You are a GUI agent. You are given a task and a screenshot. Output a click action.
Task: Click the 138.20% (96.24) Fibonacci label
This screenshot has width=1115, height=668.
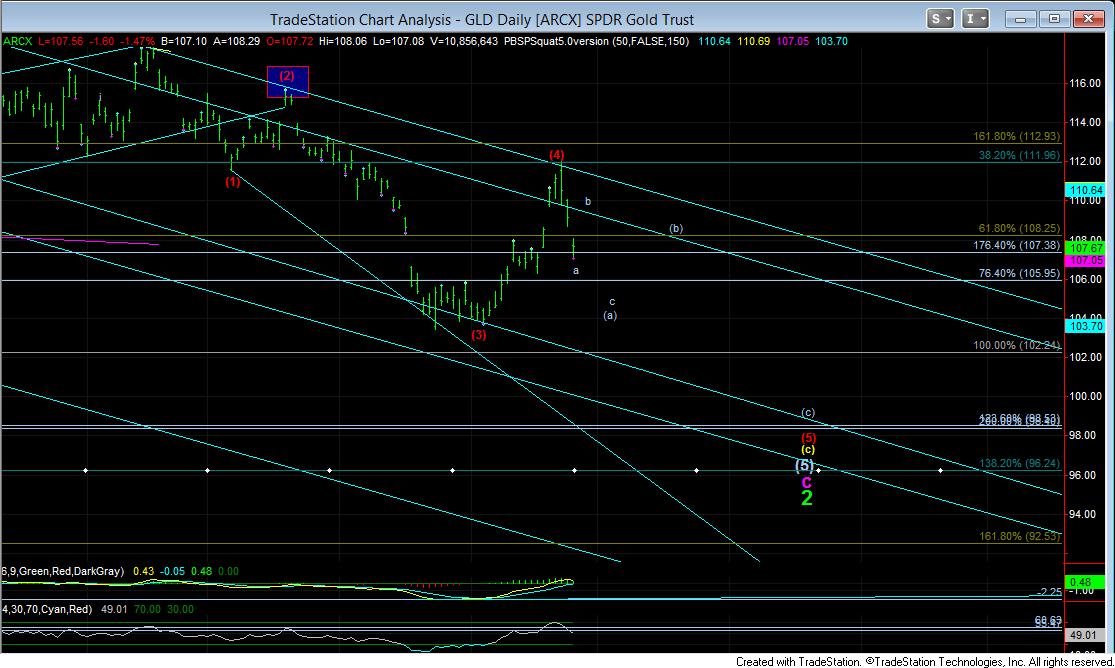1019,463
